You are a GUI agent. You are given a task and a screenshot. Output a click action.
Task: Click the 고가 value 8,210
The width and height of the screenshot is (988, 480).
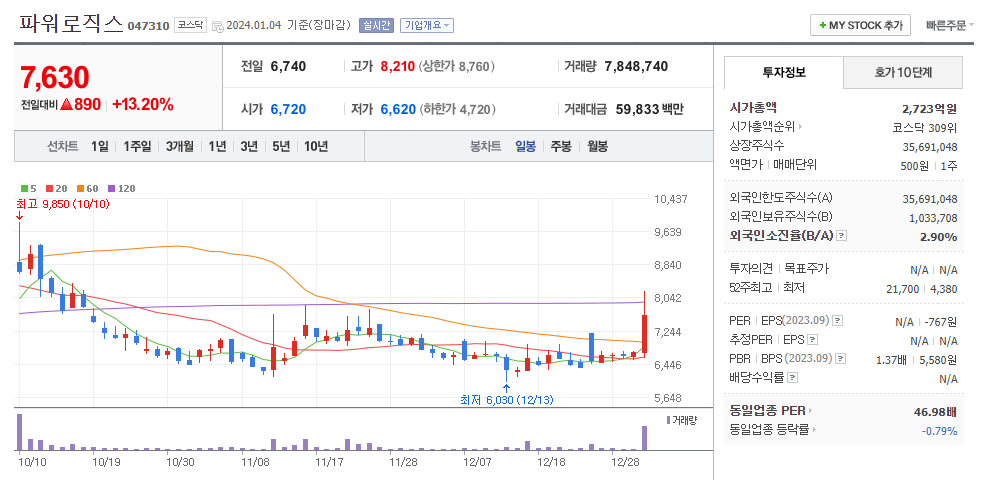398,66
